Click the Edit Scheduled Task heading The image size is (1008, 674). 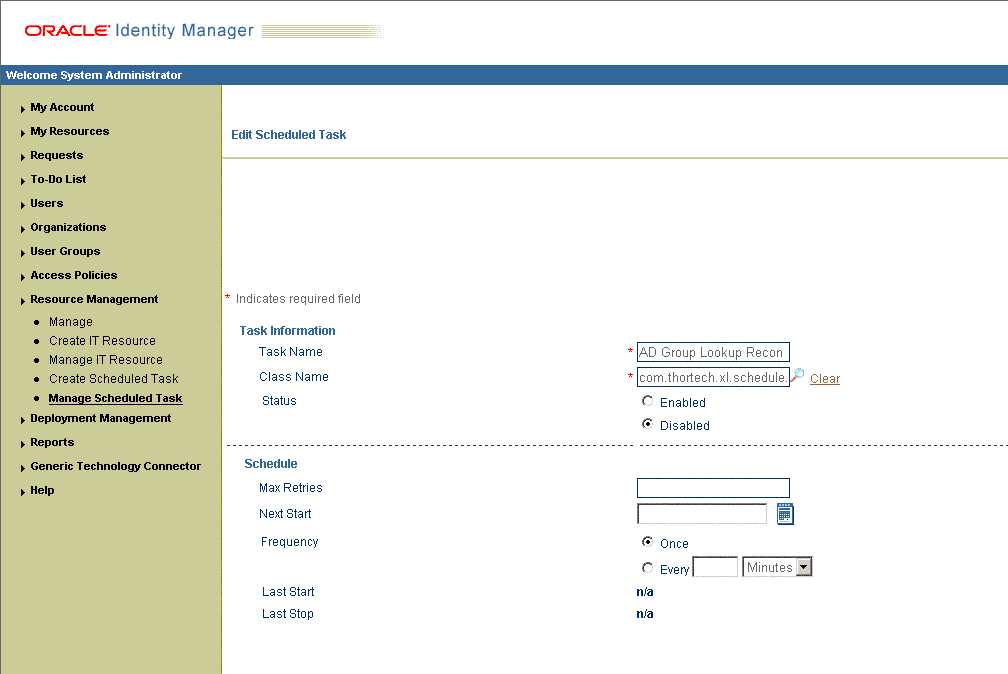tap(289, 134)
